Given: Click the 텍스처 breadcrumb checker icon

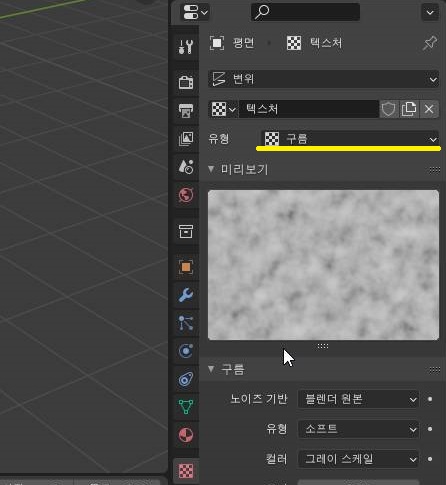Looking at the screenshot, I should (294, 43).
